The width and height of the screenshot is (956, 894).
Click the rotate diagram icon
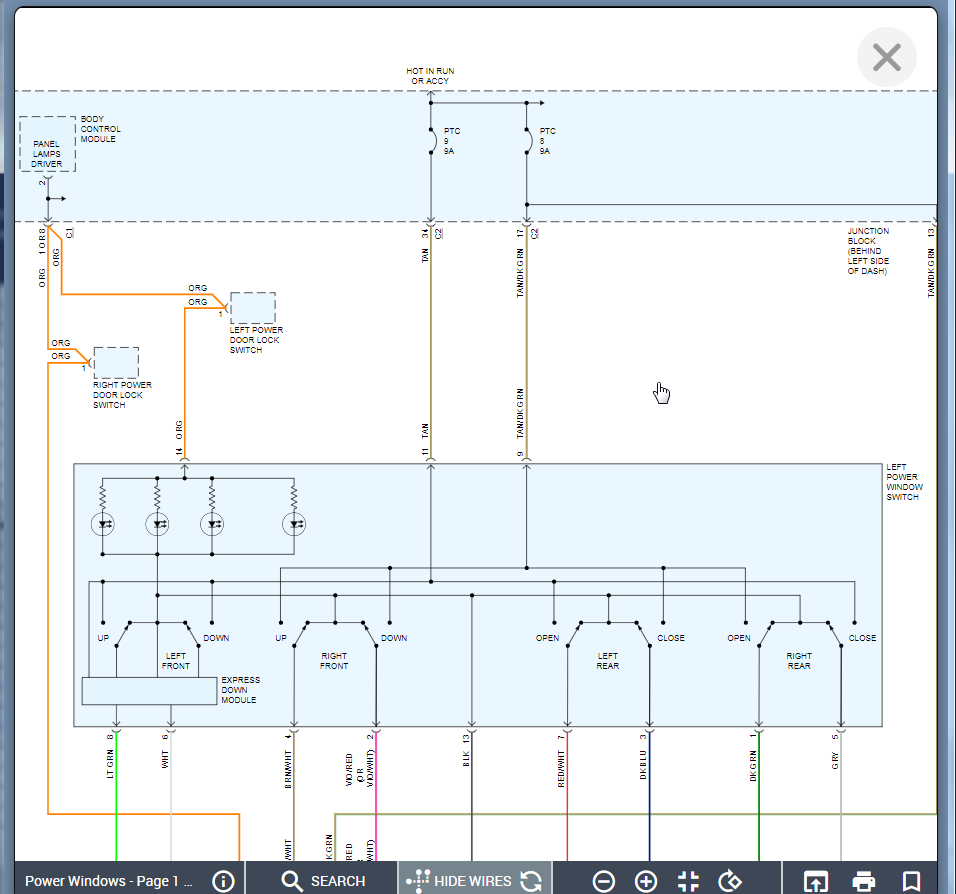click(731, 881)
